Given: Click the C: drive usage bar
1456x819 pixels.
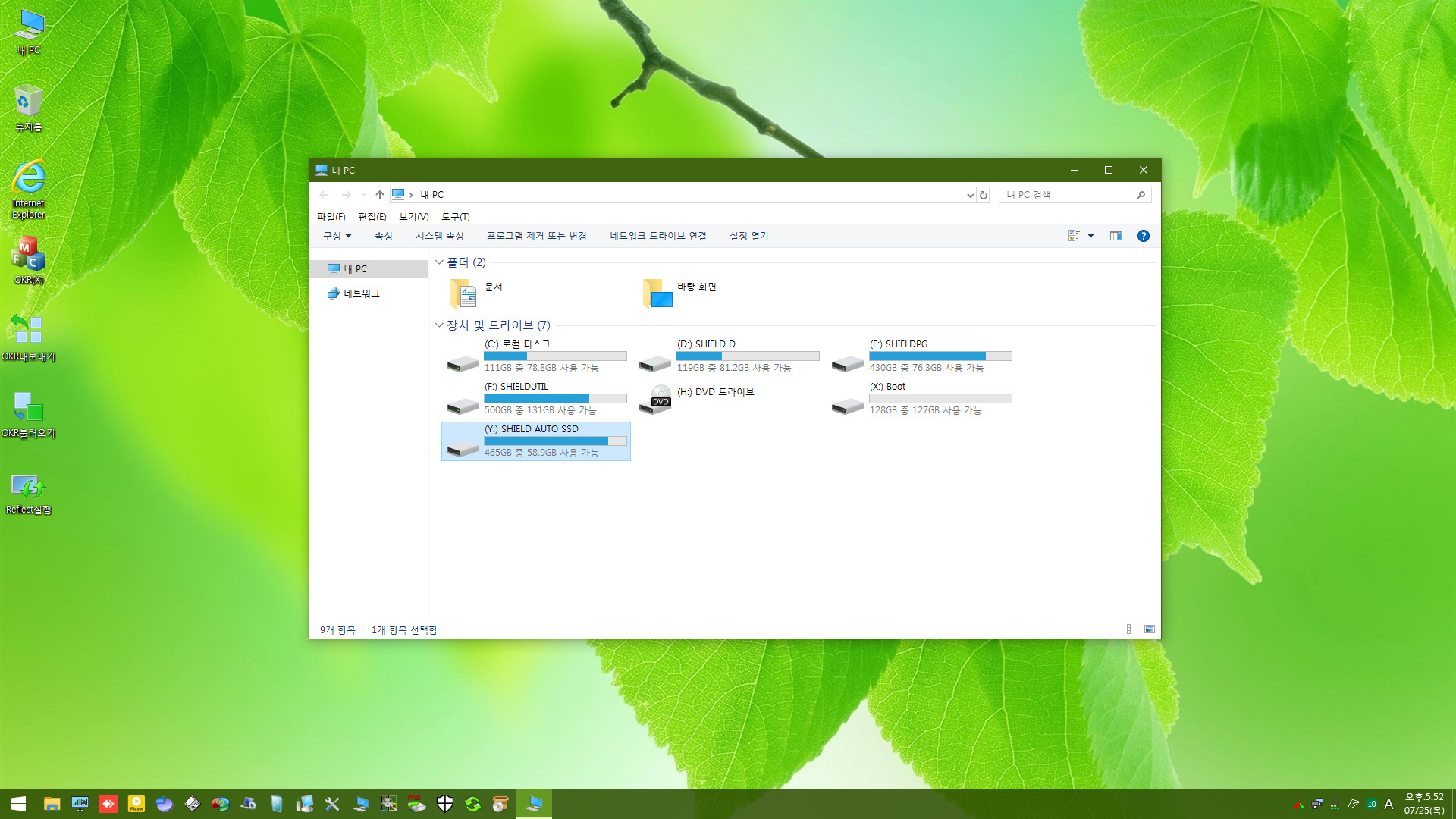Looking at the screenshot, I should 555,356.
